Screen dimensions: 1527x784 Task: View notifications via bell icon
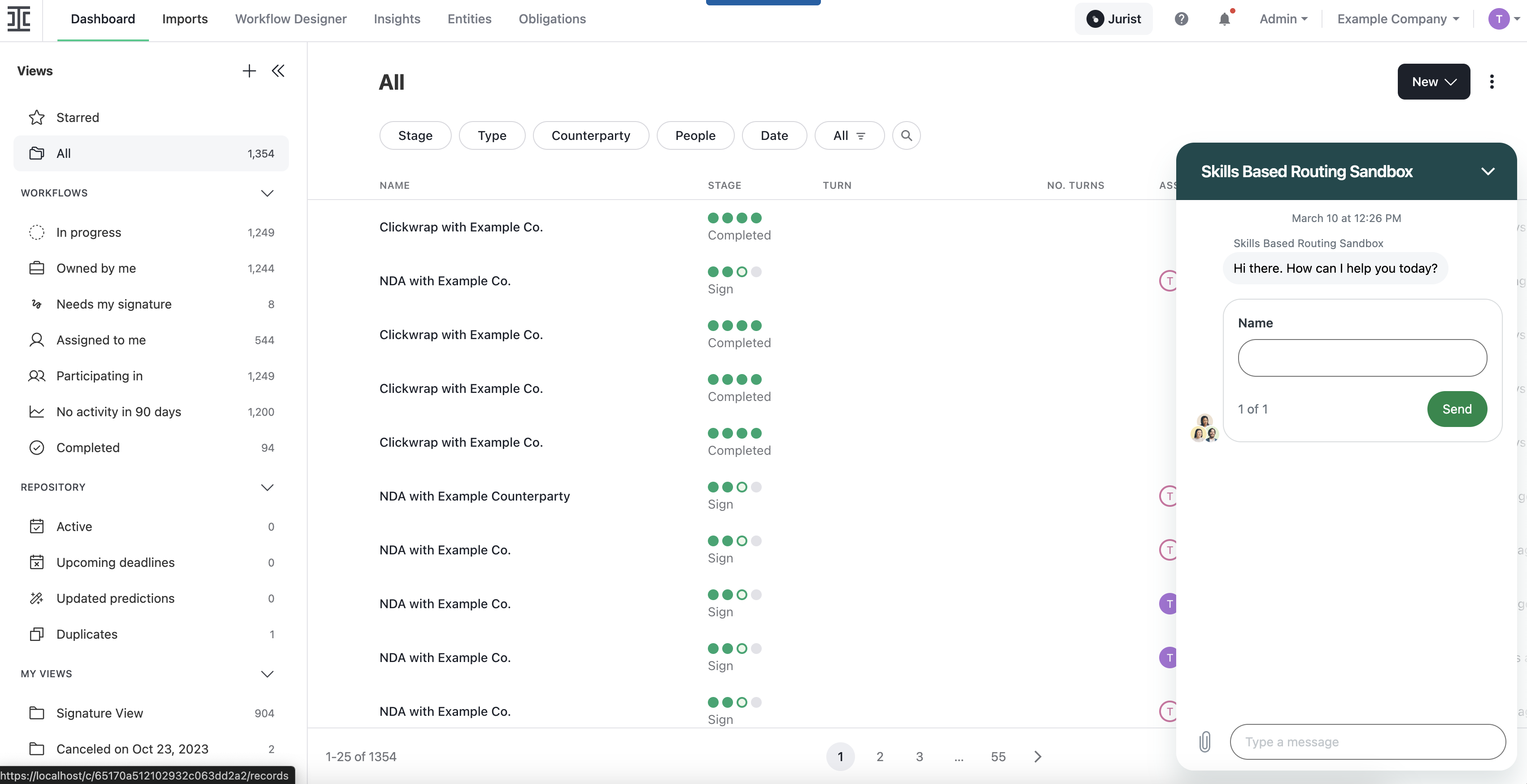[x=1224, y=19]
